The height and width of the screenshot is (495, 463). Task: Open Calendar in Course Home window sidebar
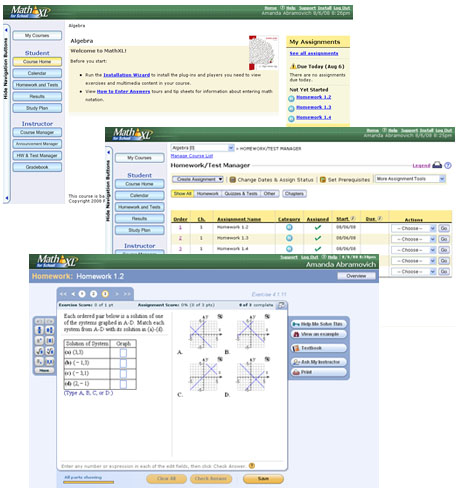click(37, 73)
